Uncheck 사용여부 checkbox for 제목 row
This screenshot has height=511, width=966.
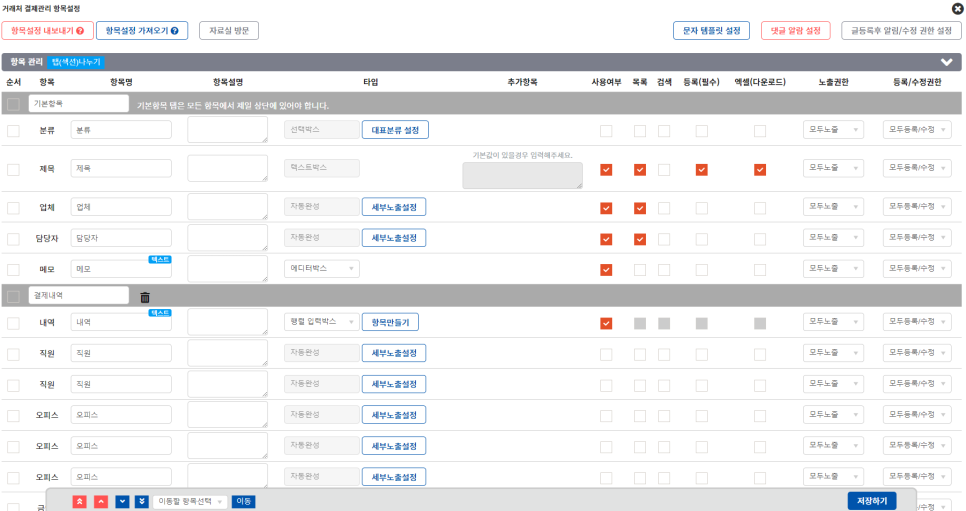[606, 170]
